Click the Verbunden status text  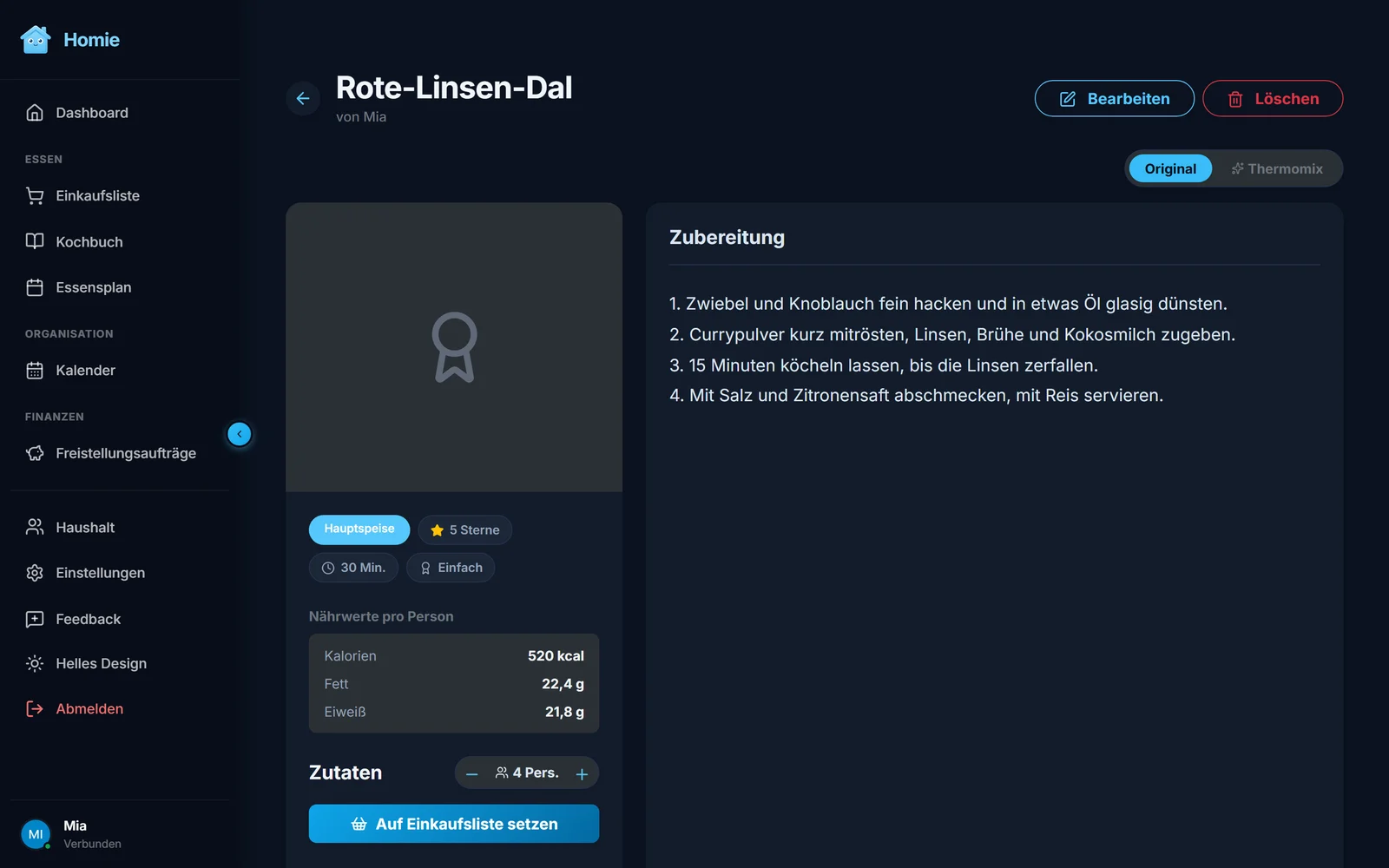click(x=92, y=844)
